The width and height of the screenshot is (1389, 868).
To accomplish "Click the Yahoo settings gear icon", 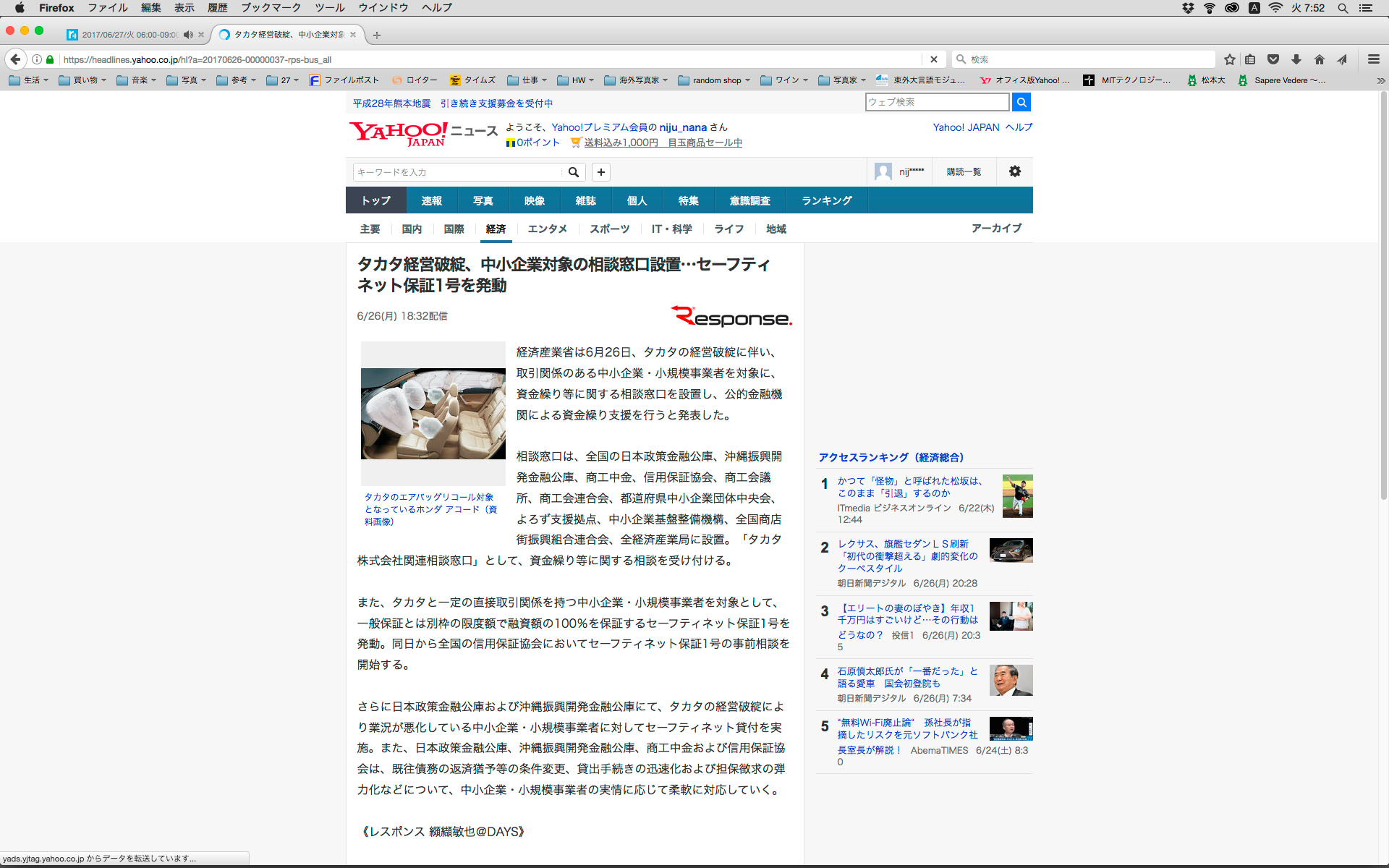I will pos(1015,171).
